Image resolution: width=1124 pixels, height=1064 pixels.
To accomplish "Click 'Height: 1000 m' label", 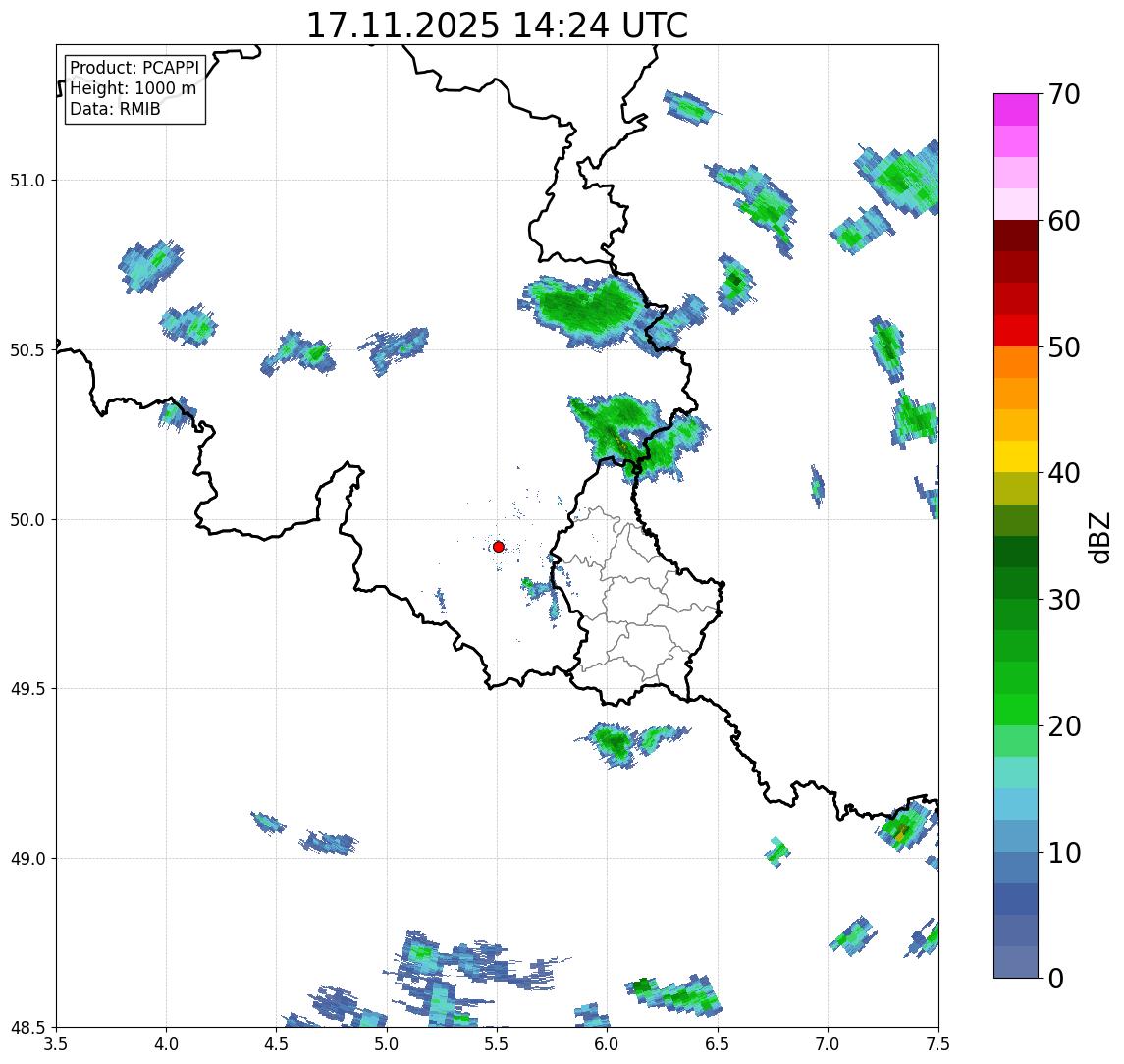I will coord(133,88).
